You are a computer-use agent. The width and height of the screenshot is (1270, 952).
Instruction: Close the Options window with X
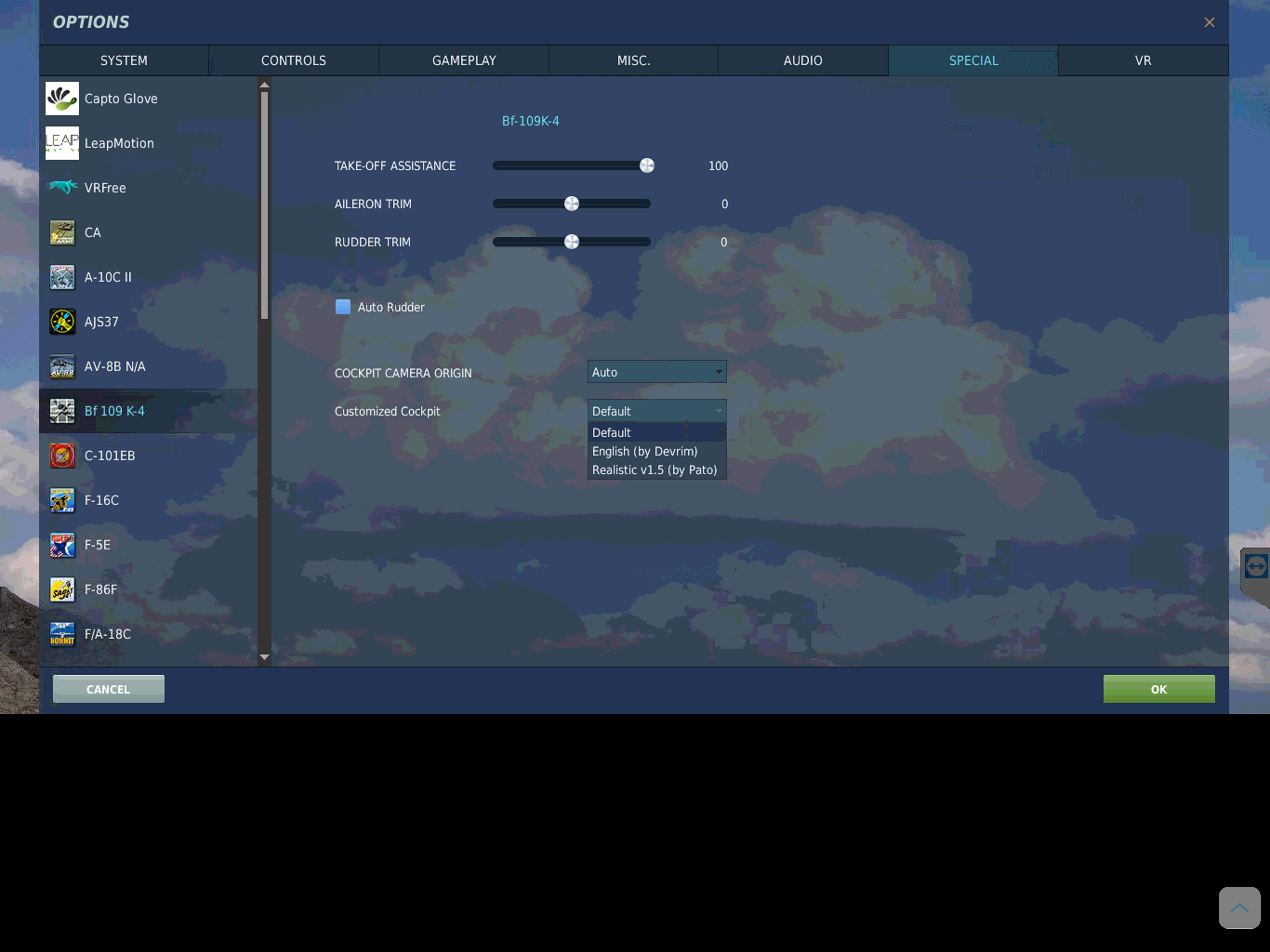pyautogui.click(x=1209, y=22)
